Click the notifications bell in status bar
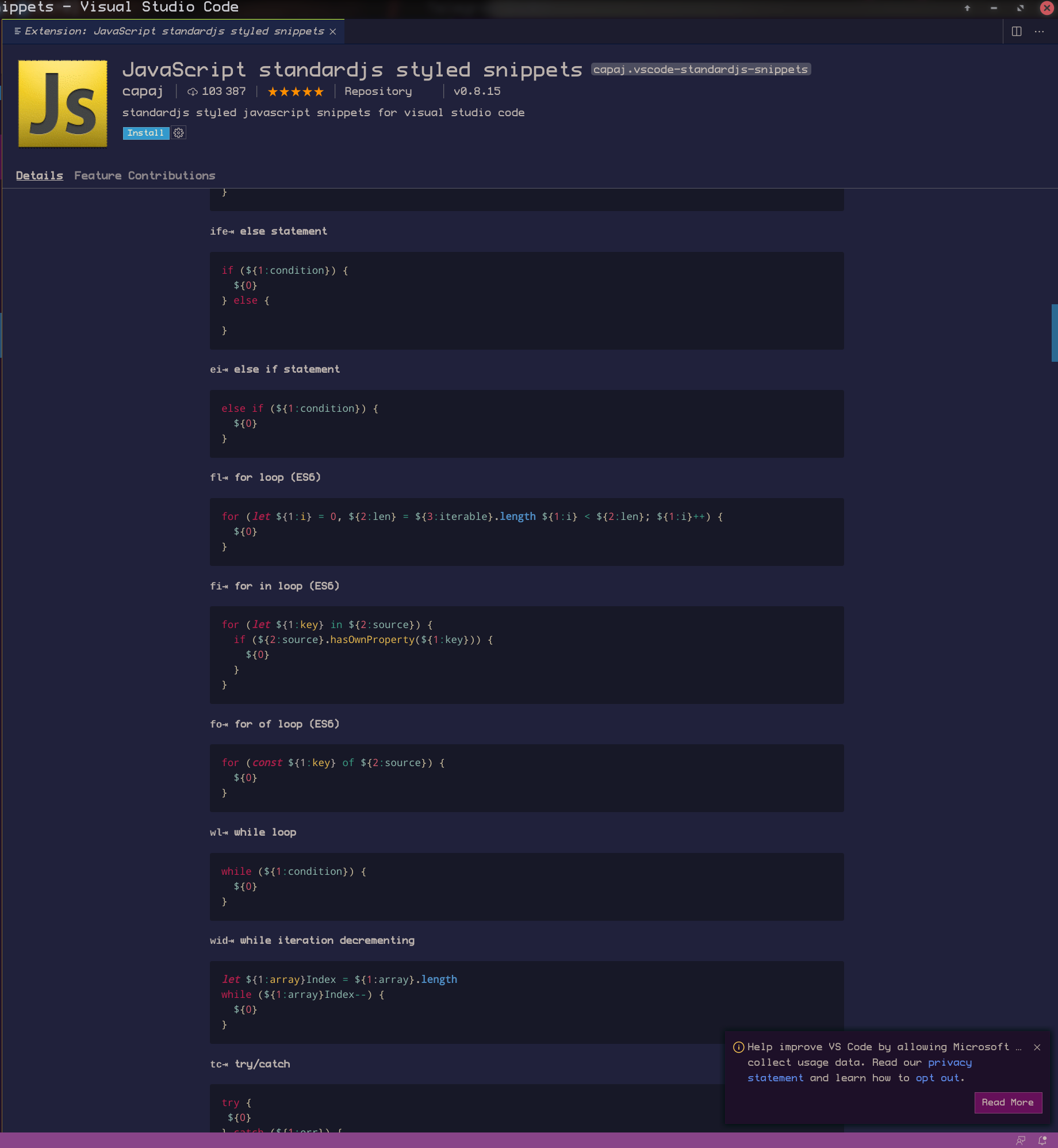Screen dimensions: 1058x1148 point(1042,1141)
